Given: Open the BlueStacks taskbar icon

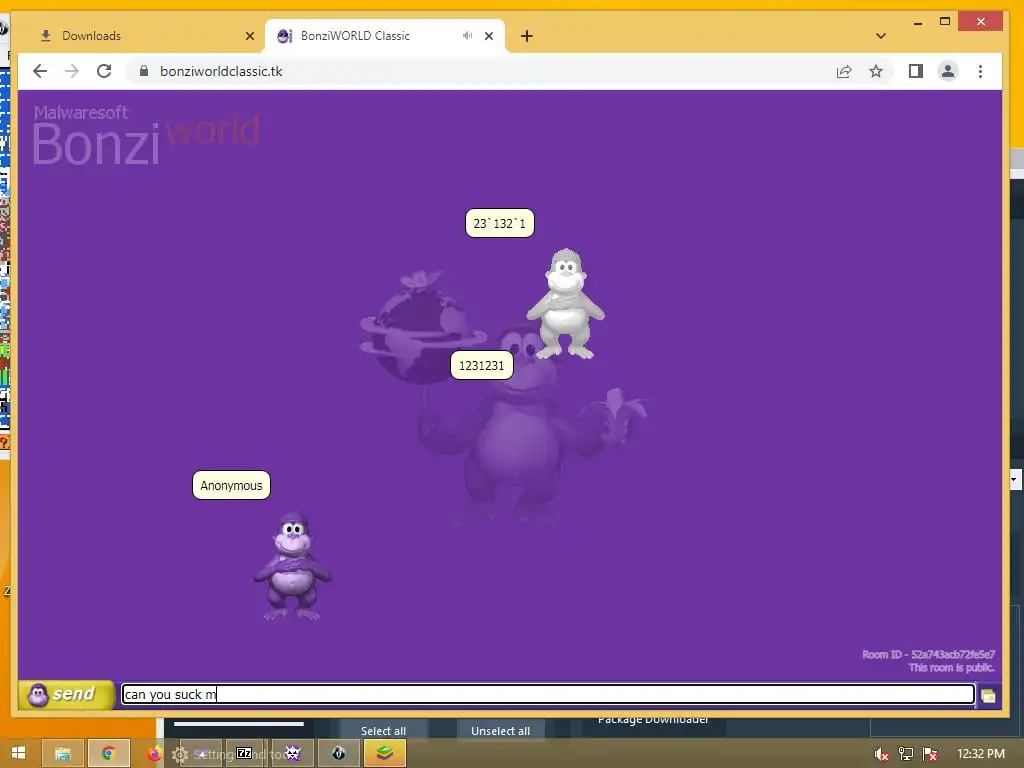Looking at the screenshot, I should click(x=385, y=754).
